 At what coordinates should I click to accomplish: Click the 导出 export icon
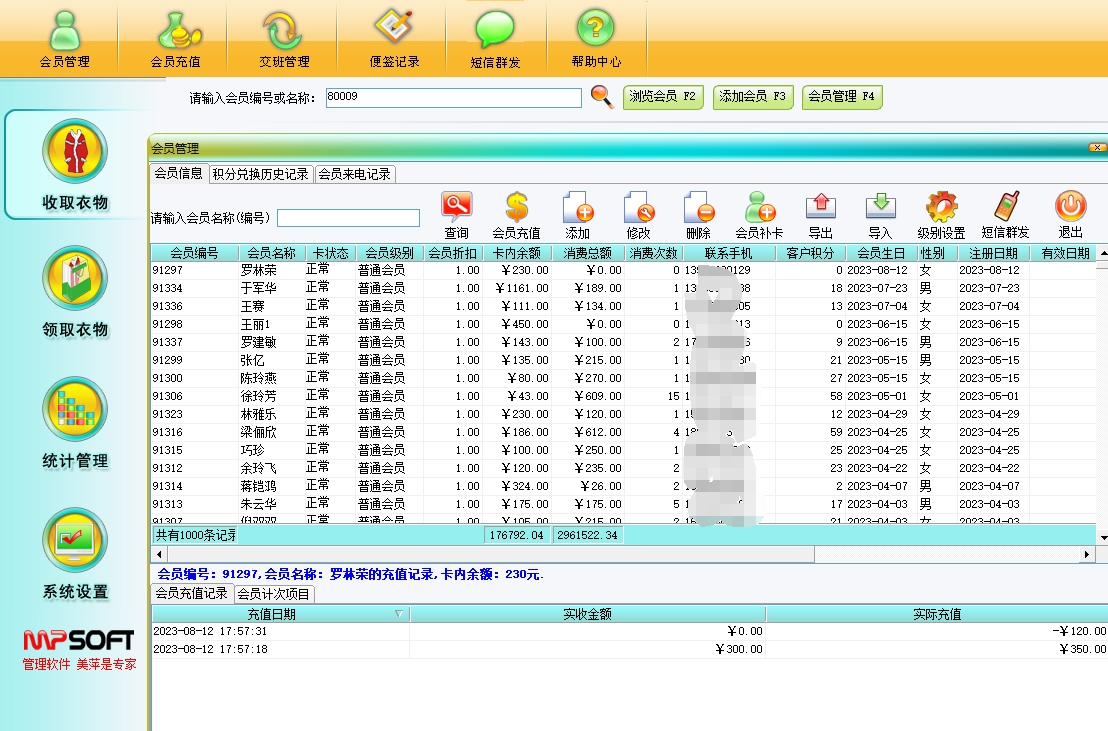coord(820,207)
